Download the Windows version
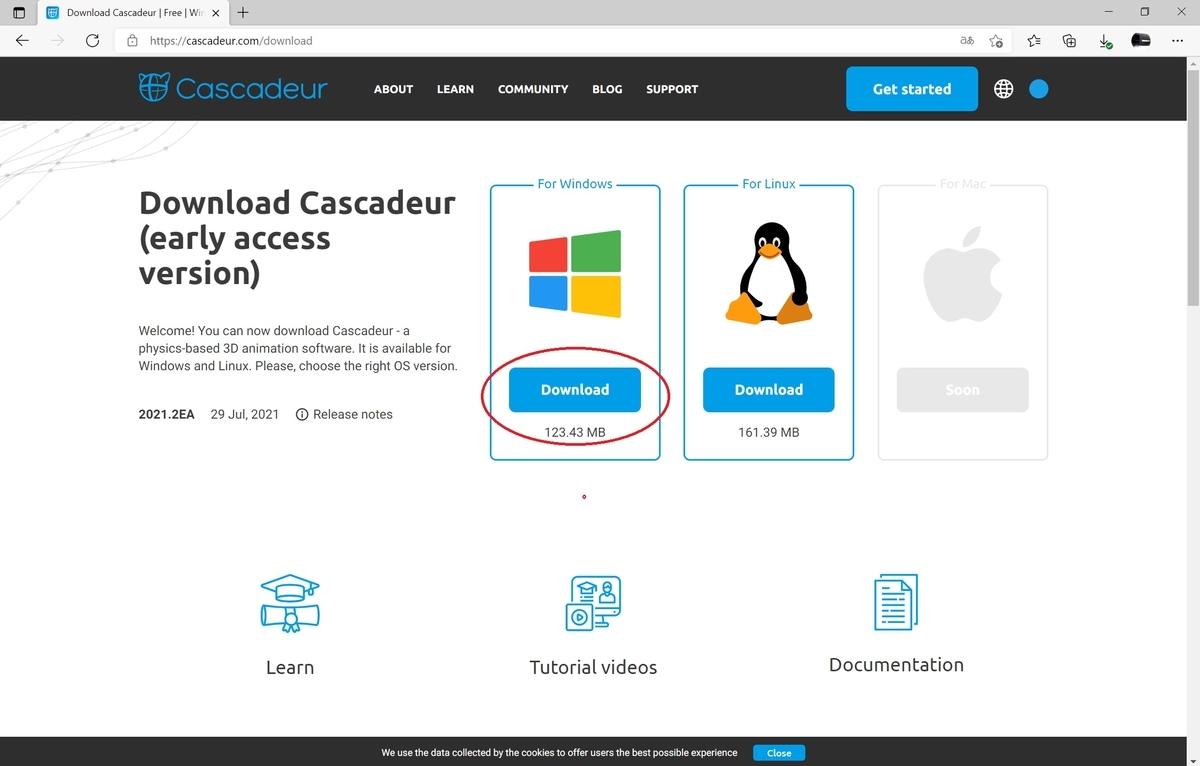The height and width of the screenshot is (766, 1200). 575,390
